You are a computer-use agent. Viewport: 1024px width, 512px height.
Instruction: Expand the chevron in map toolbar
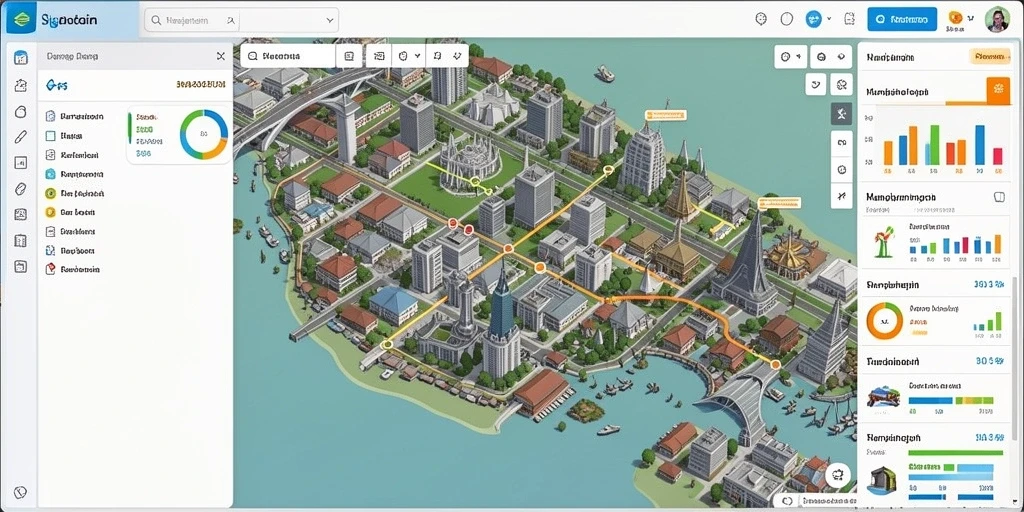point(417,57)
